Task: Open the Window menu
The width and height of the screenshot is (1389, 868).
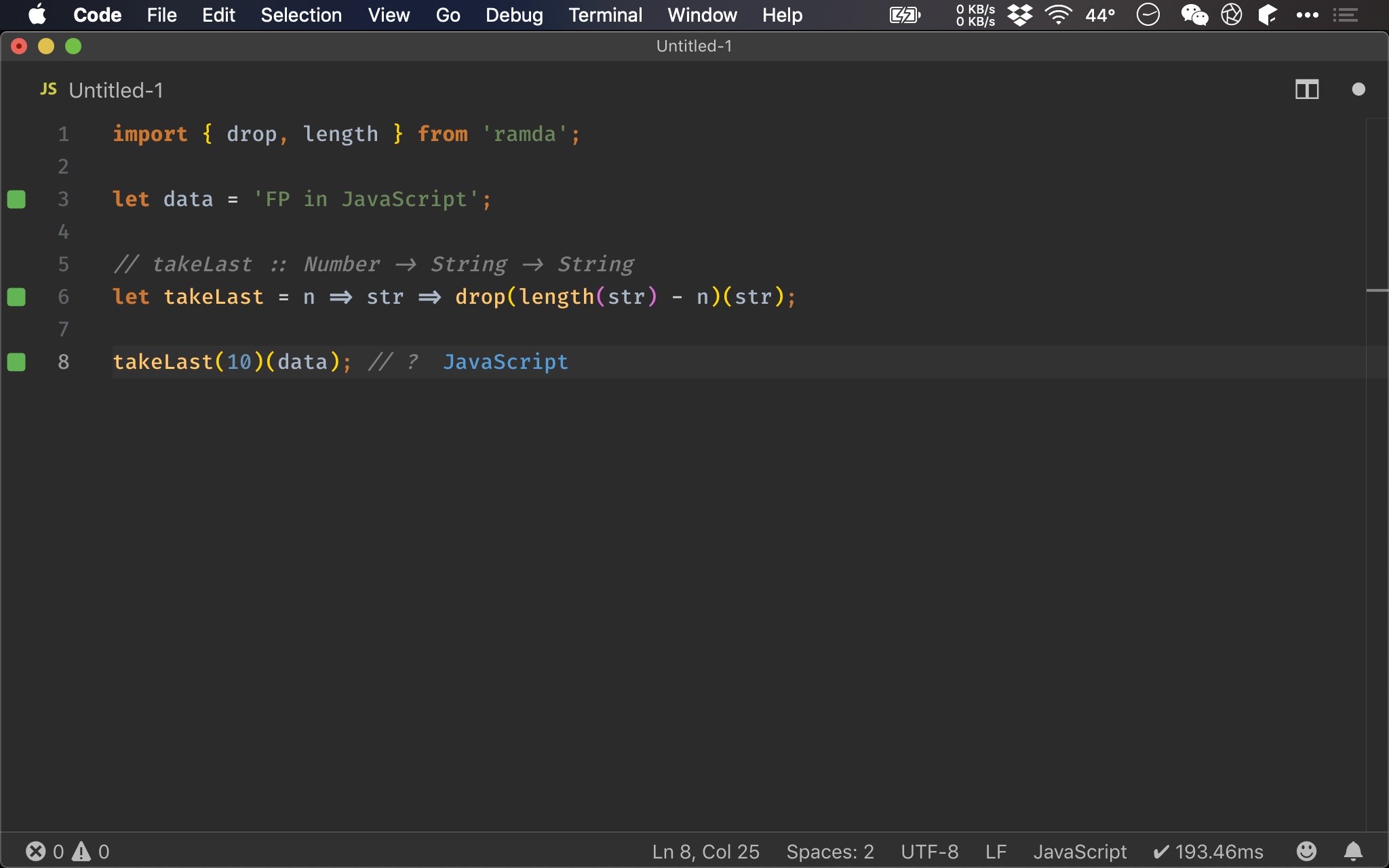Action: (x=702, y=15)
